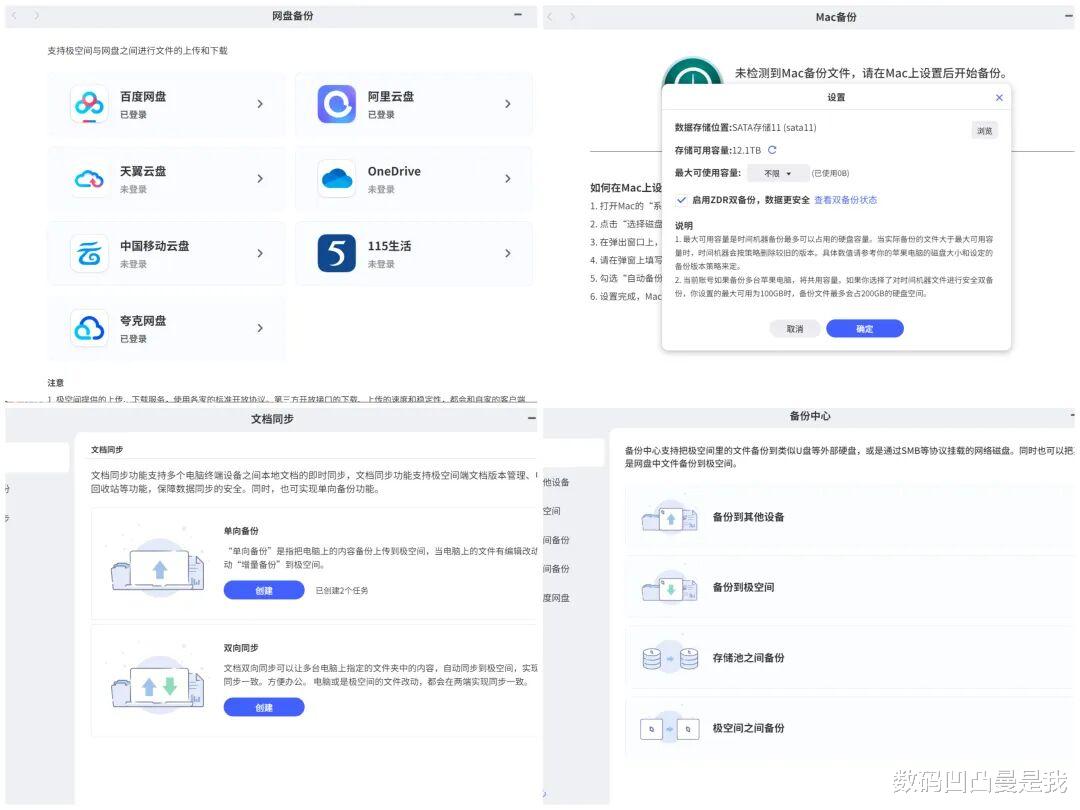The width and height of the screenshot is (1080, 810).
Task: Expand the 百度网盘 row chevron
Action: [x=260, y=104]
